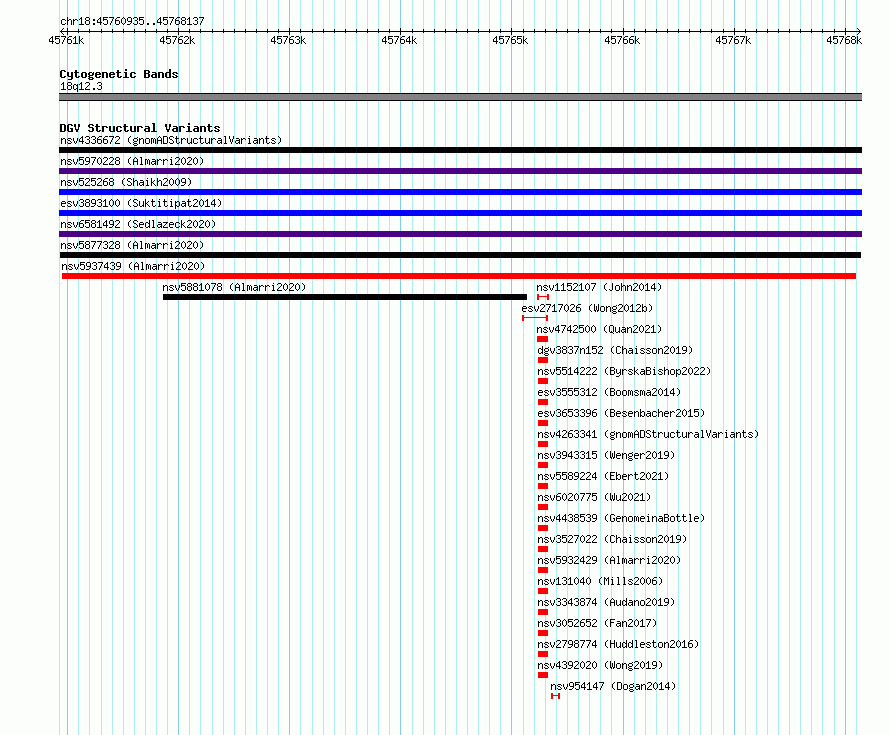Click the tiny nsv954147 red marker
Viewport: 890px width, 735px height.
click(555, 696)
